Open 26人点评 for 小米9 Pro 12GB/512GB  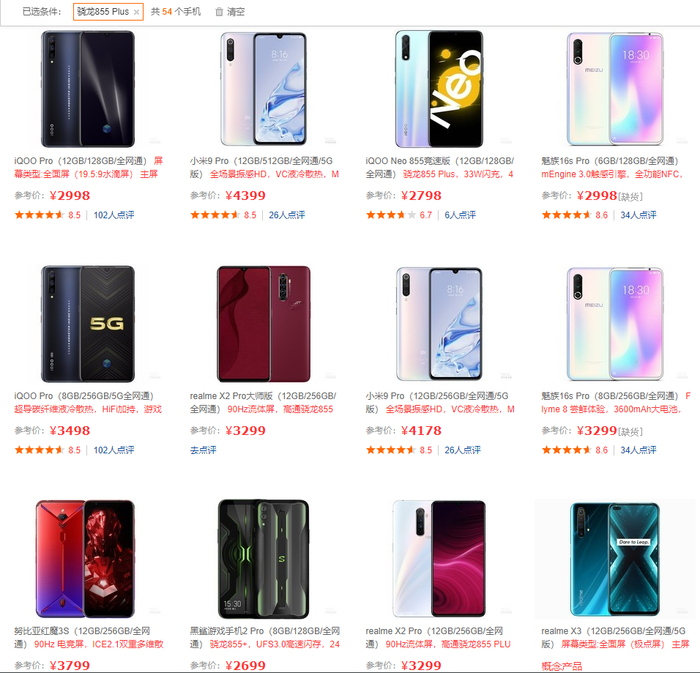pyautogui.click(x=287, y=215)
